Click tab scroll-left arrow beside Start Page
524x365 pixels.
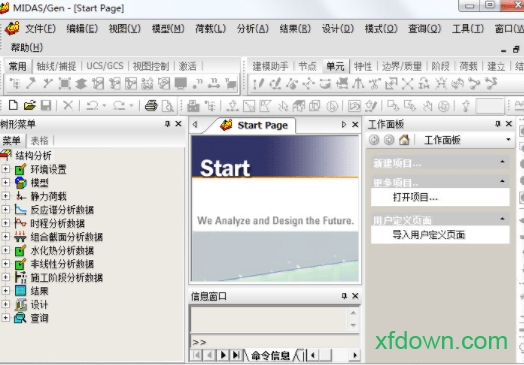click(x=195, y=125)
